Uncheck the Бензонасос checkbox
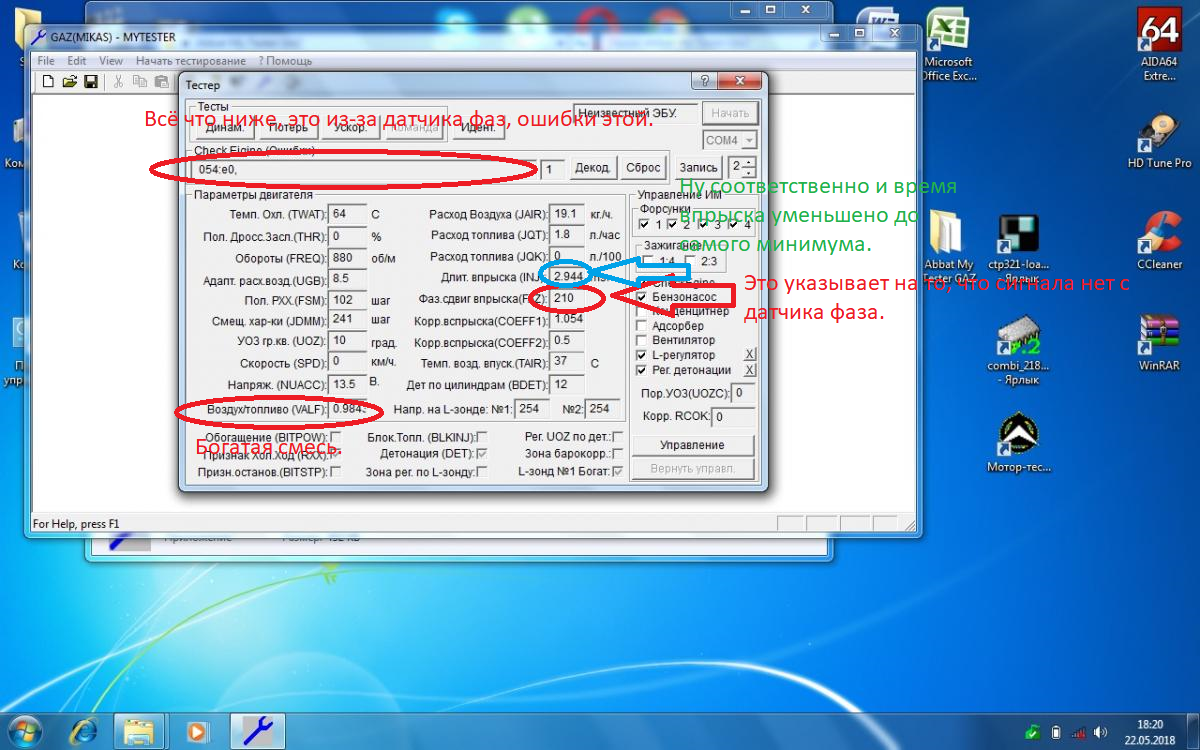The height and width of the screenshot is (750, 1200). coord(642,297)
